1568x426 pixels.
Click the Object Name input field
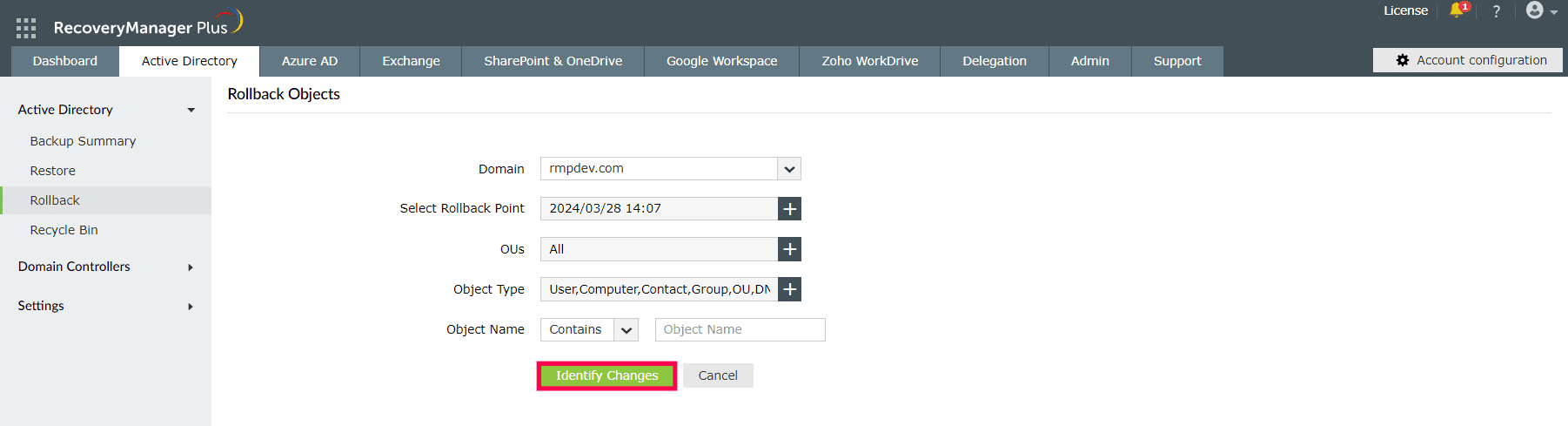(740, 329)
